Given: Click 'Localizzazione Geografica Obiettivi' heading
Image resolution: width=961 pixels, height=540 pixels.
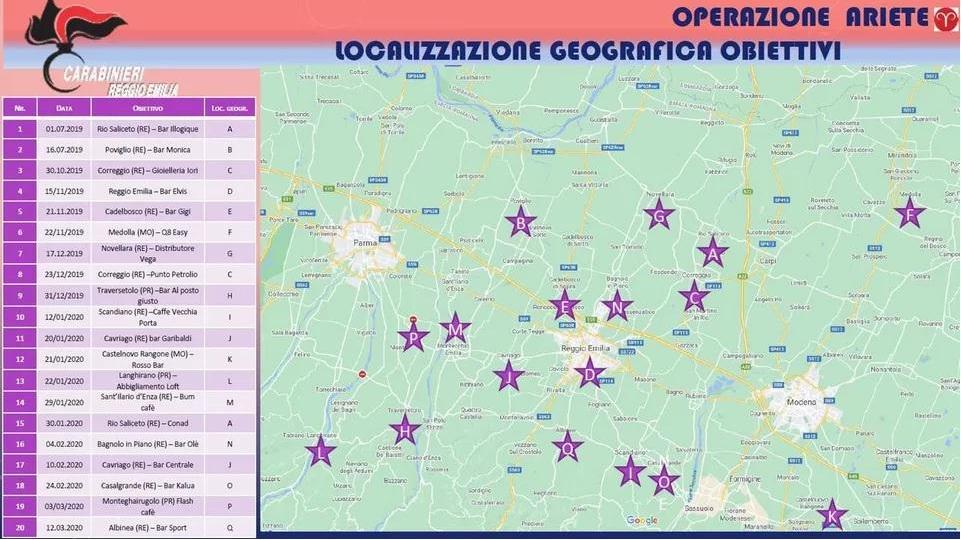Looking at the screenshot, I should [x=588, y=51].
